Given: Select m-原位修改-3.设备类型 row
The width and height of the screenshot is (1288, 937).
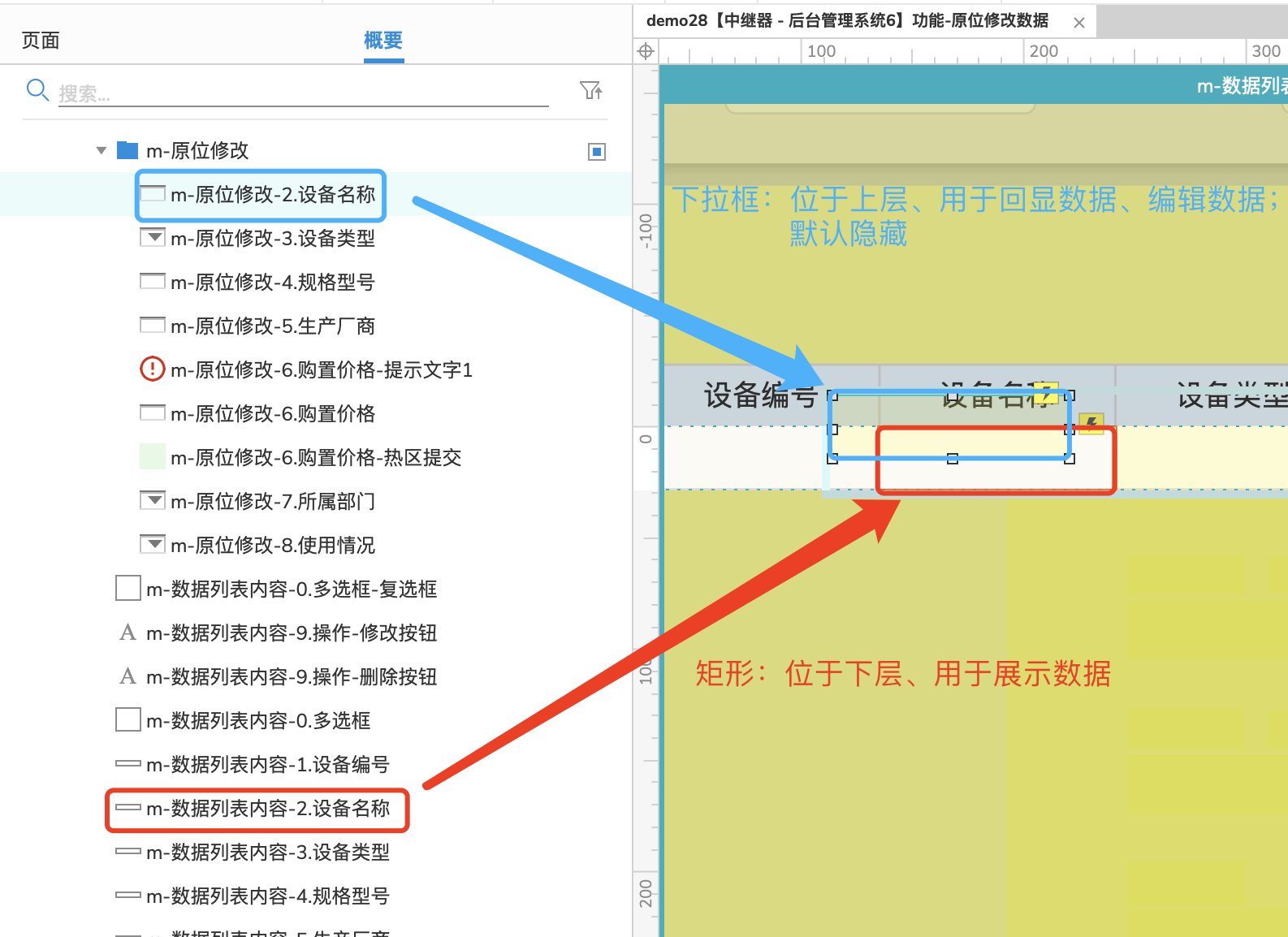Looking at the screenshot, I should (x=317, y=239).
